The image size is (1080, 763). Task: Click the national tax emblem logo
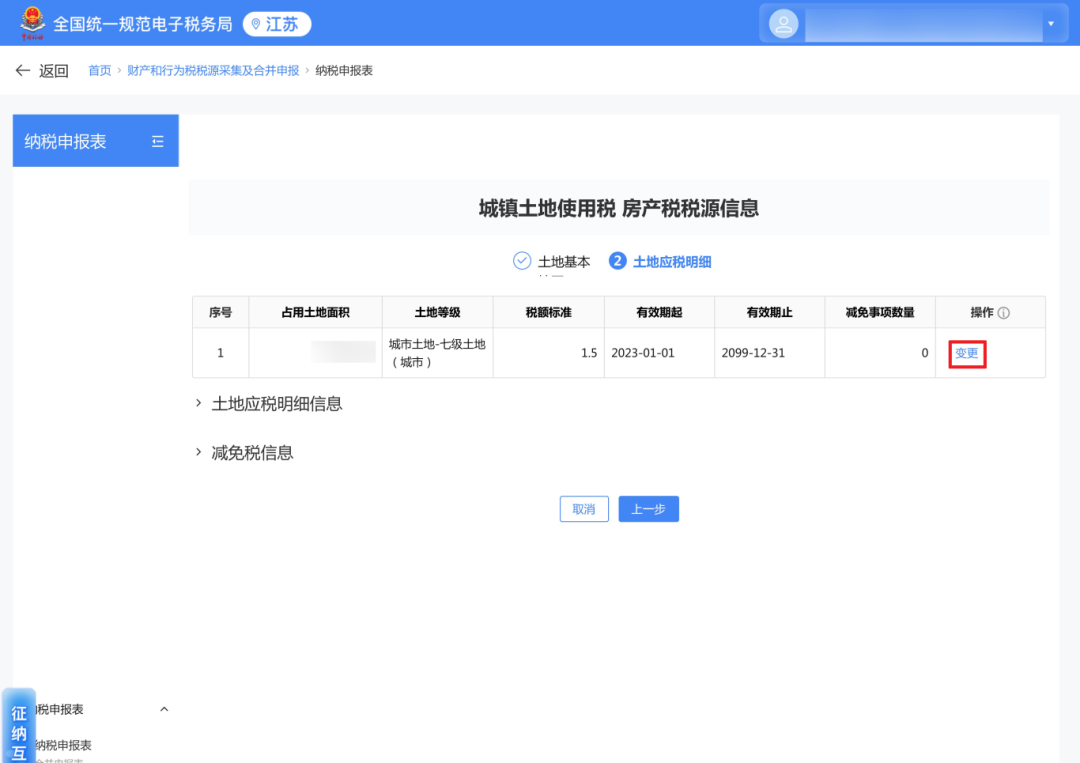(32, 23)
